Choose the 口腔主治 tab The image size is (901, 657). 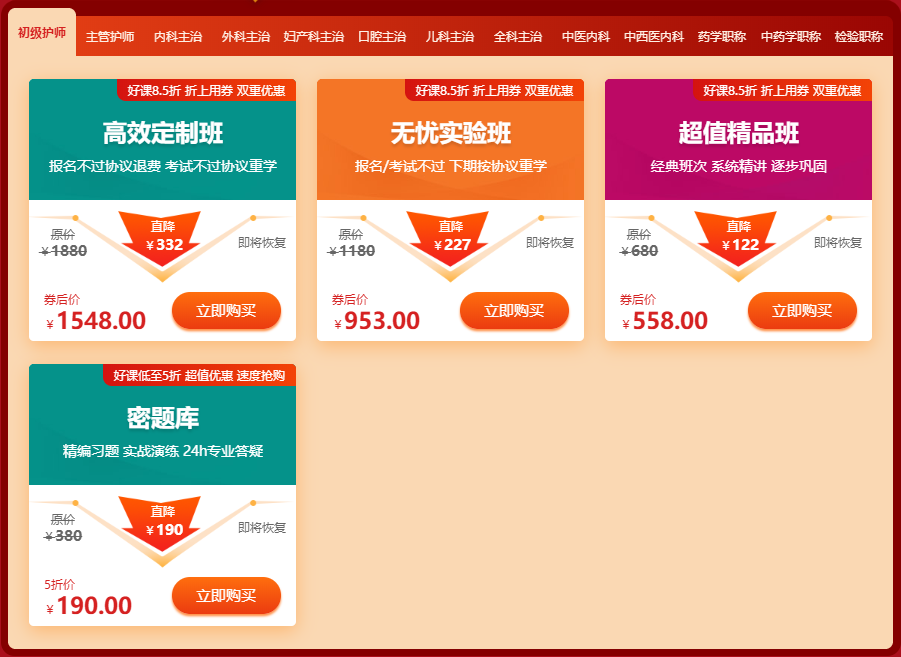tap(382, 37)
